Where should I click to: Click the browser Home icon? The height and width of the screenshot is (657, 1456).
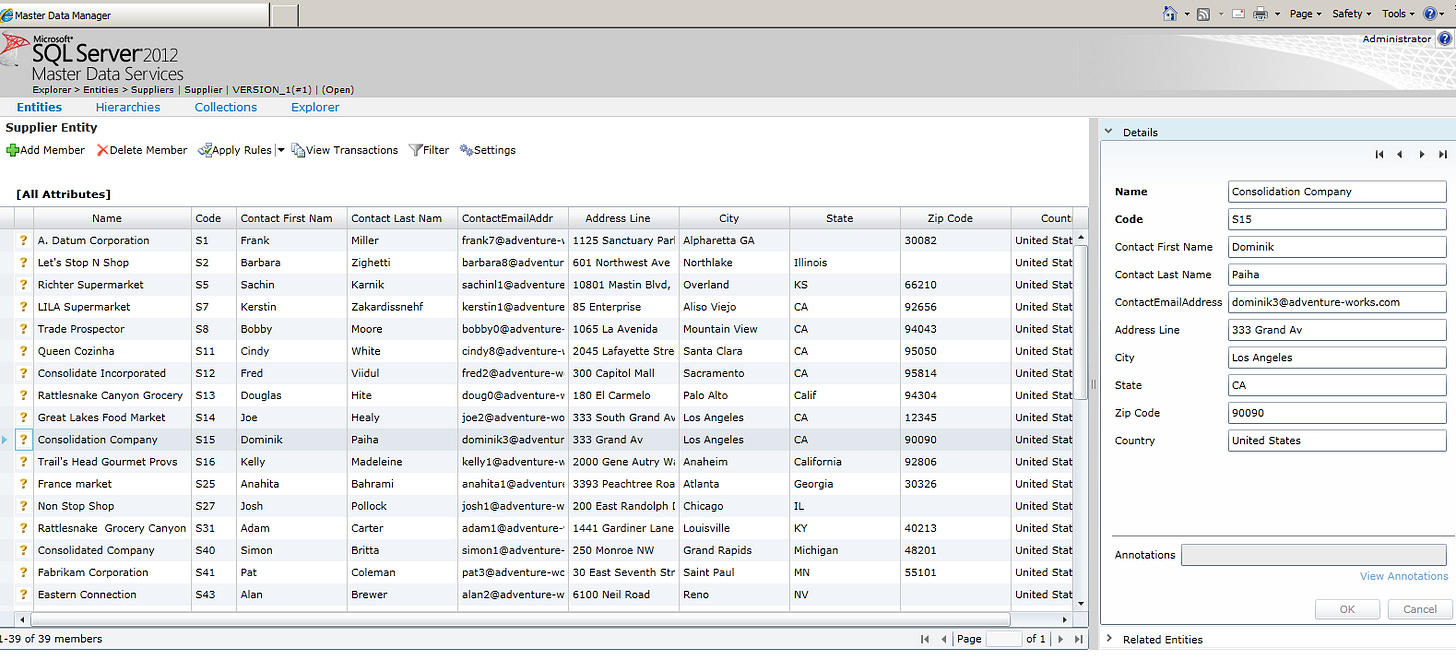pos(1170,14)
